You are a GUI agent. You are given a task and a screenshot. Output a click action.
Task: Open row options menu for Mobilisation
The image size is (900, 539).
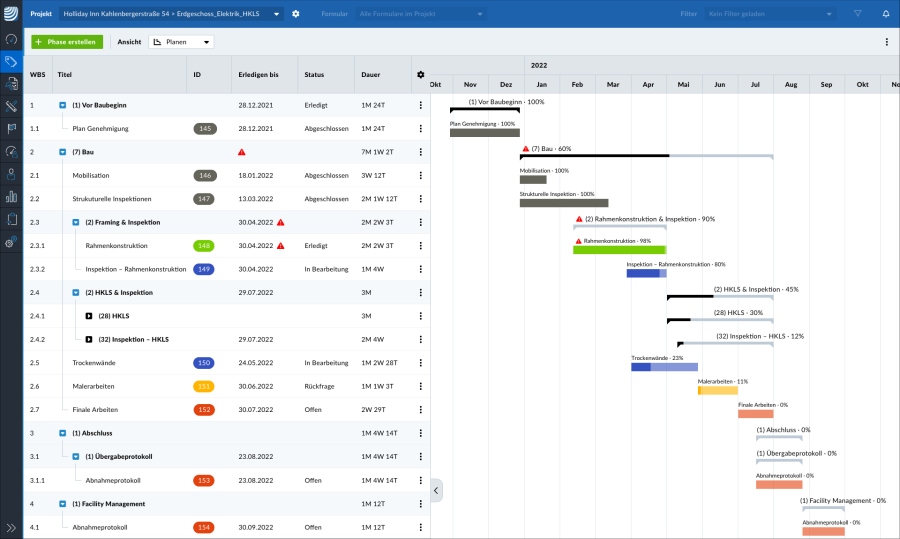[420, 175]
